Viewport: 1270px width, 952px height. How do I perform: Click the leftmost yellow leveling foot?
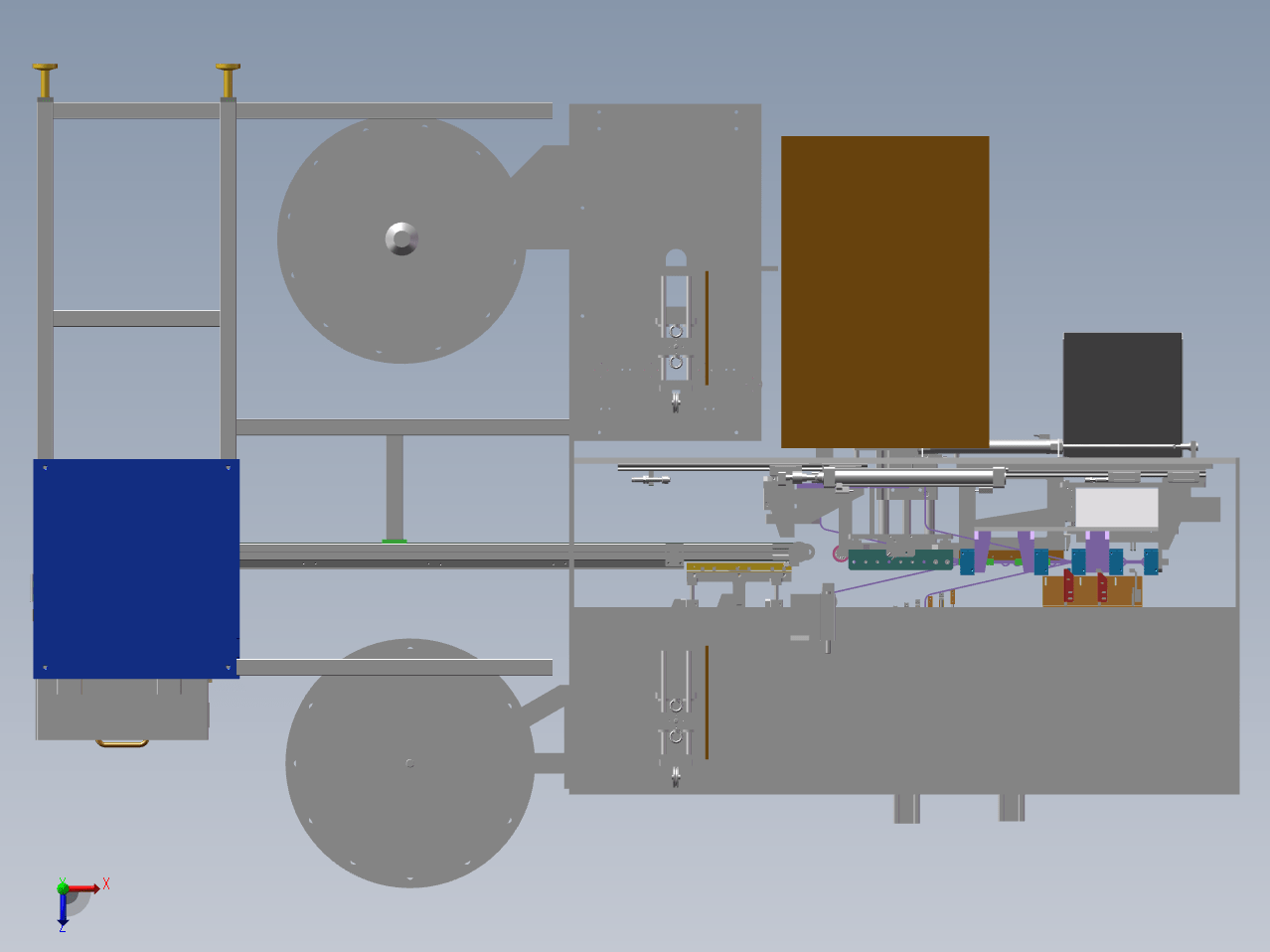[45, 80]
